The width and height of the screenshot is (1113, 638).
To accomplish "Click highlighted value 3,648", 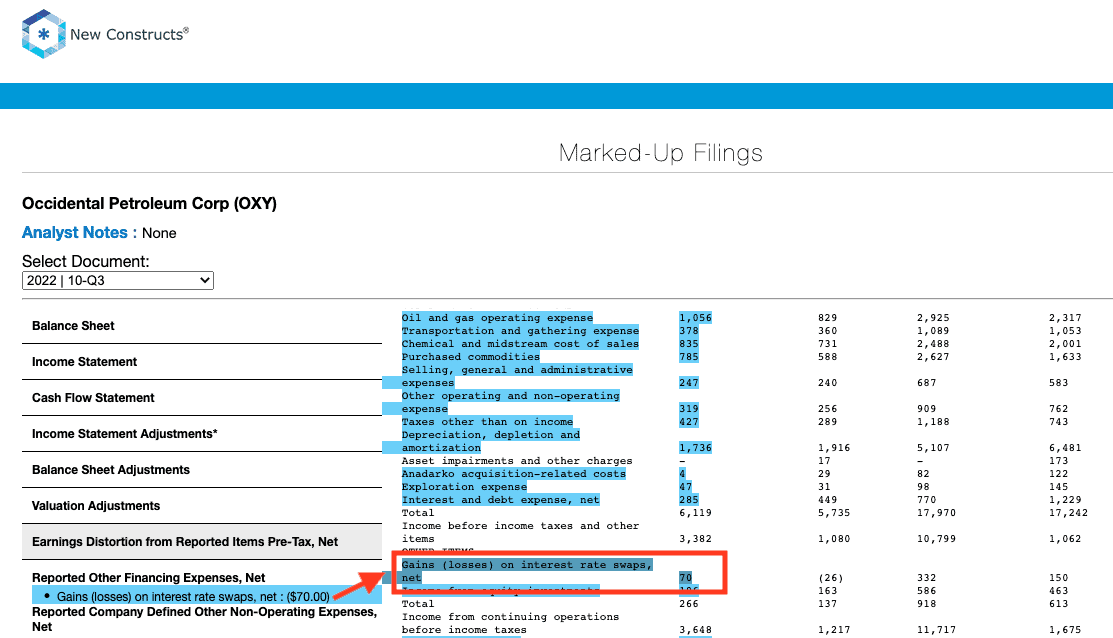I will (695, 629).
